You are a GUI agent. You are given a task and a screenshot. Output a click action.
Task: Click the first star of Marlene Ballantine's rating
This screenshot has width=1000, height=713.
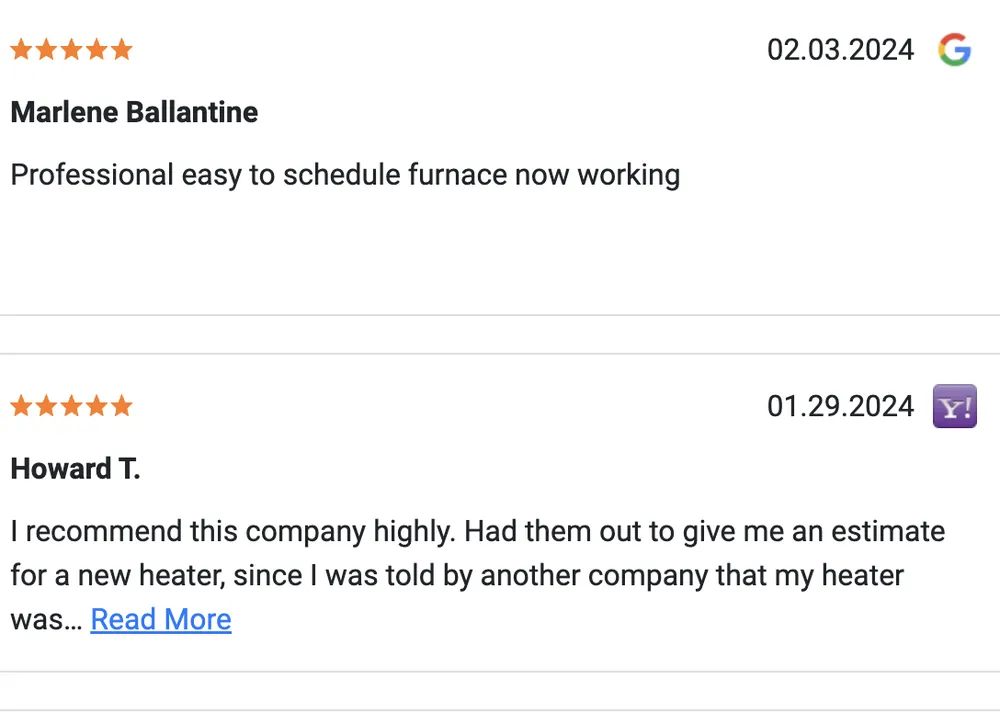click(x=21, y=50)
